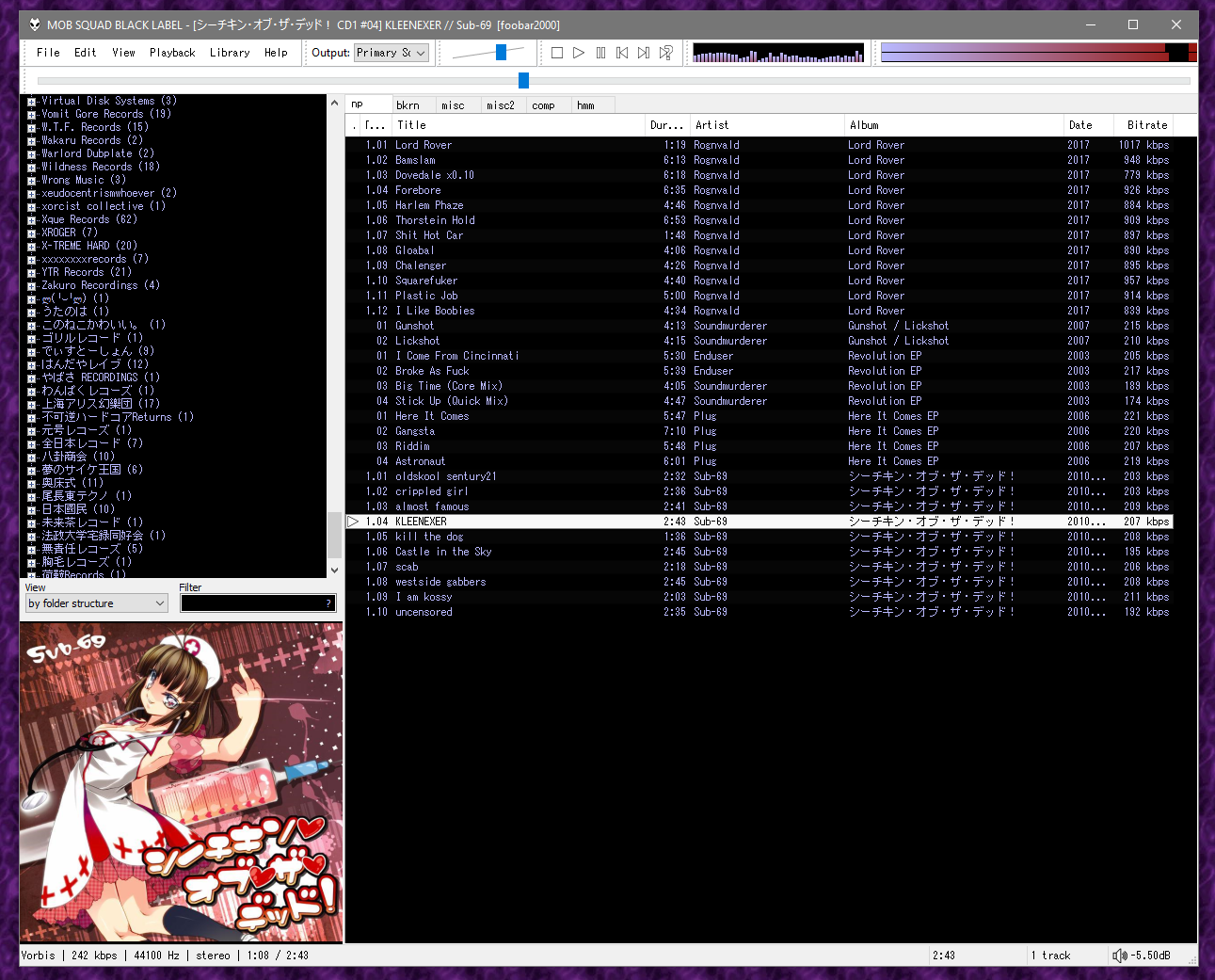Select the 八卦商会 tree item
Image resolution: width=1215 pixels, height=980 pixels.
78,457
